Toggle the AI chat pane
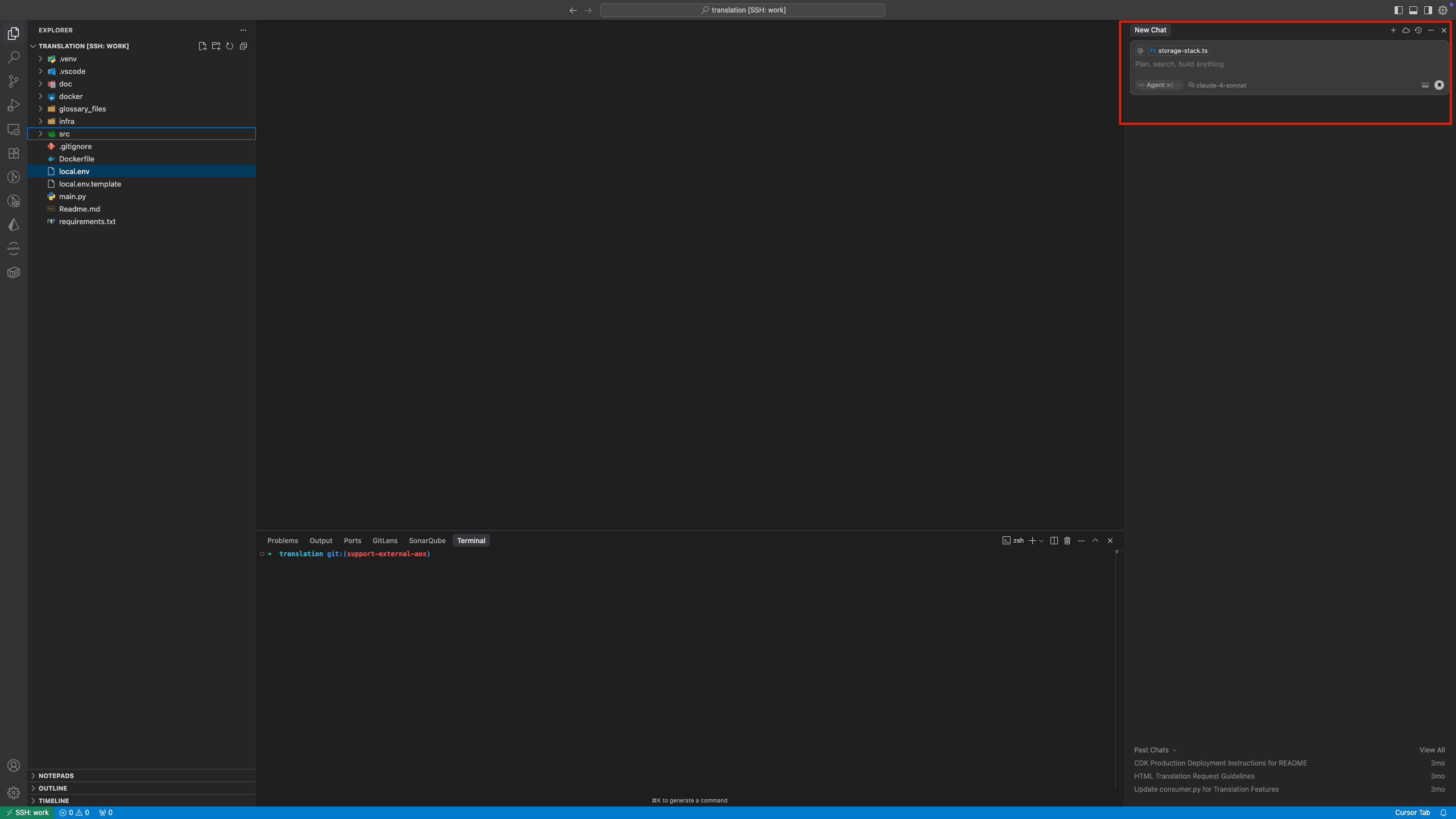This screenshot has width=1456, height=819. [1428, 10]
